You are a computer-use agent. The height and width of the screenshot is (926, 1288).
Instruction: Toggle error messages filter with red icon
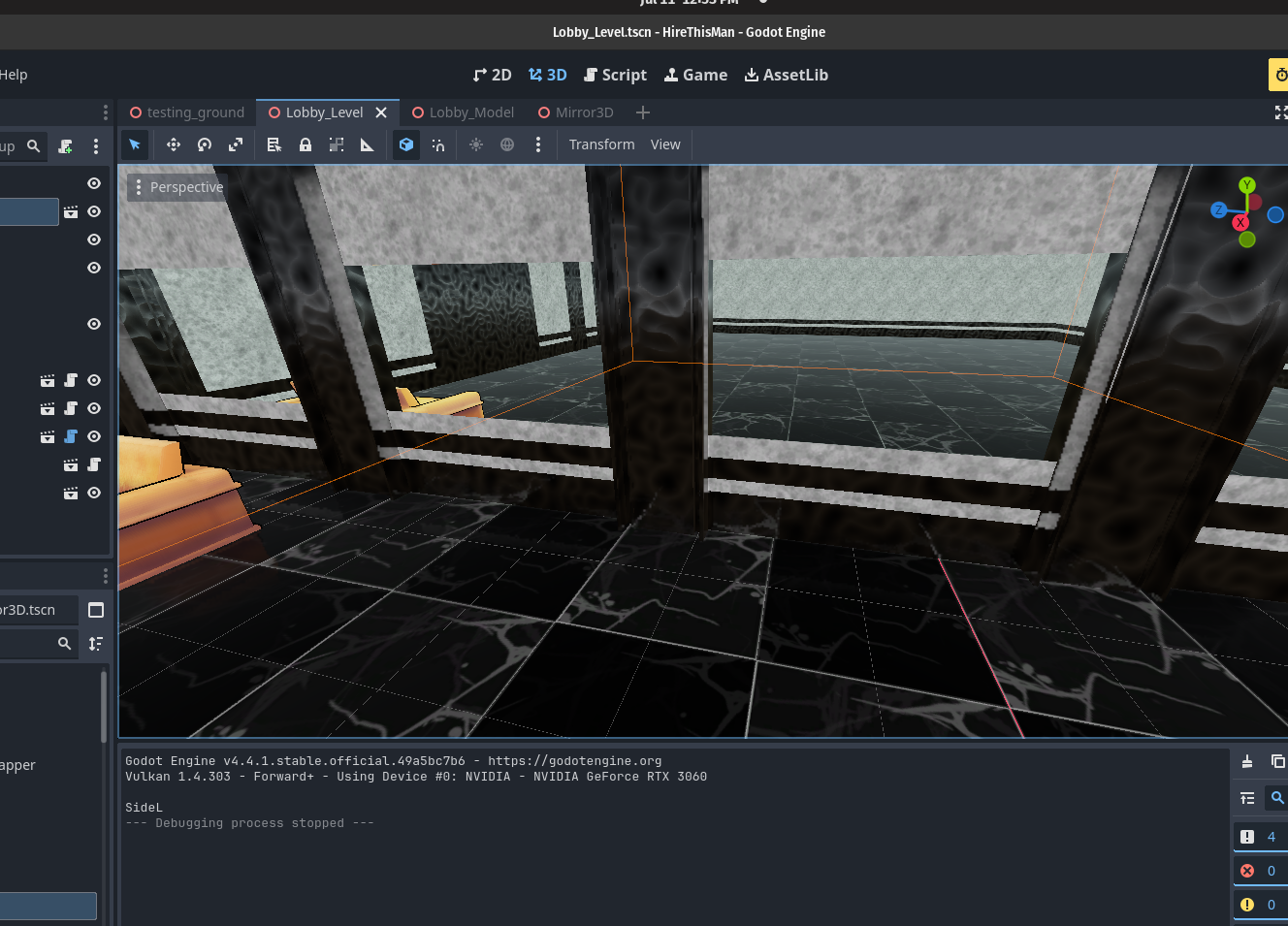[x=1261, y=871]
